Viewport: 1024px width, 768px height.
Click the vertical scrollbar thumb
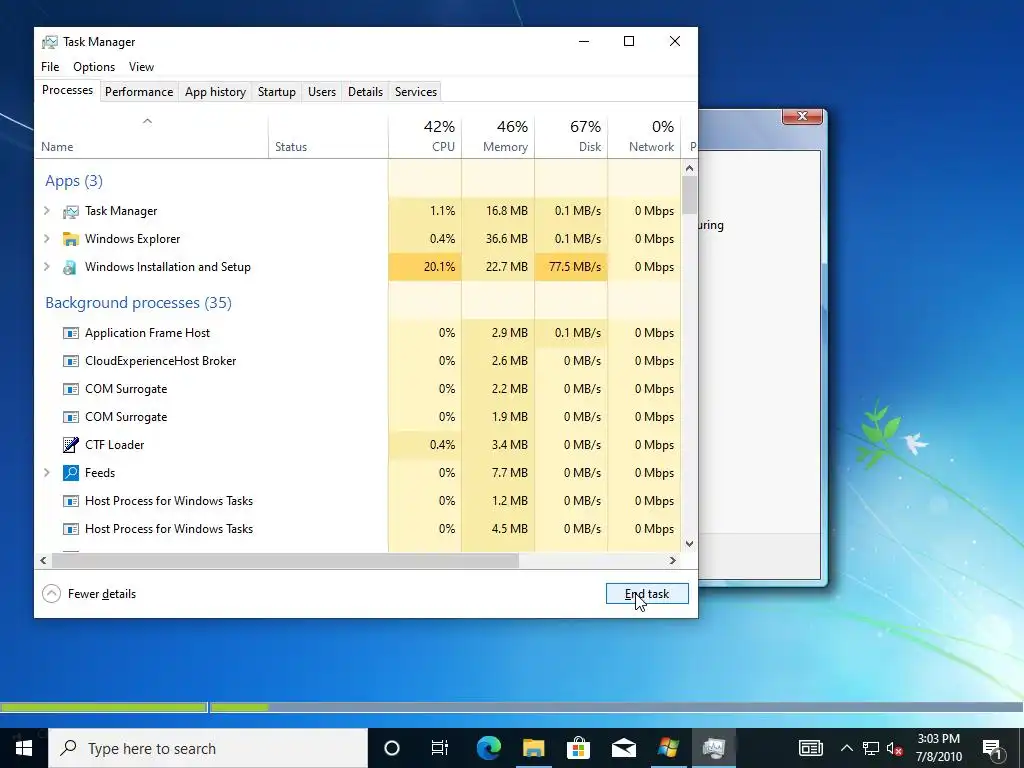pyautogui.click(x=690, y=195)
